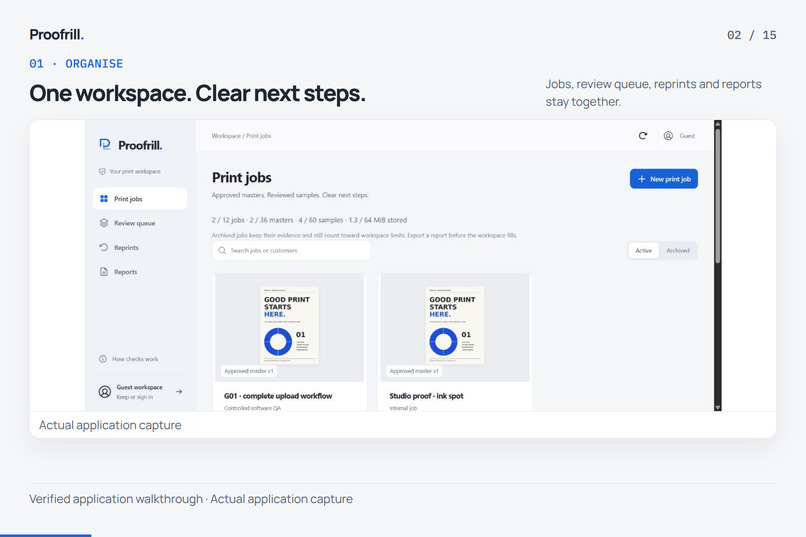Click the Proofrill logo icon in sidebar

point(105,144)
